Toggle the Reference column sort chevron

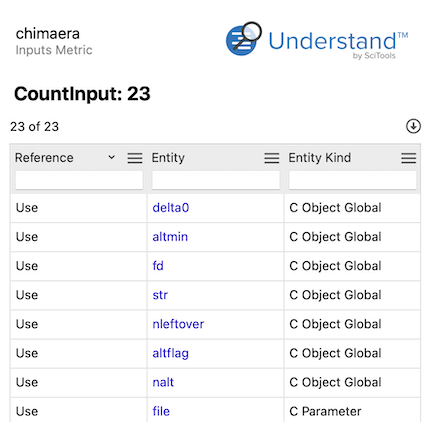[112, 157]
